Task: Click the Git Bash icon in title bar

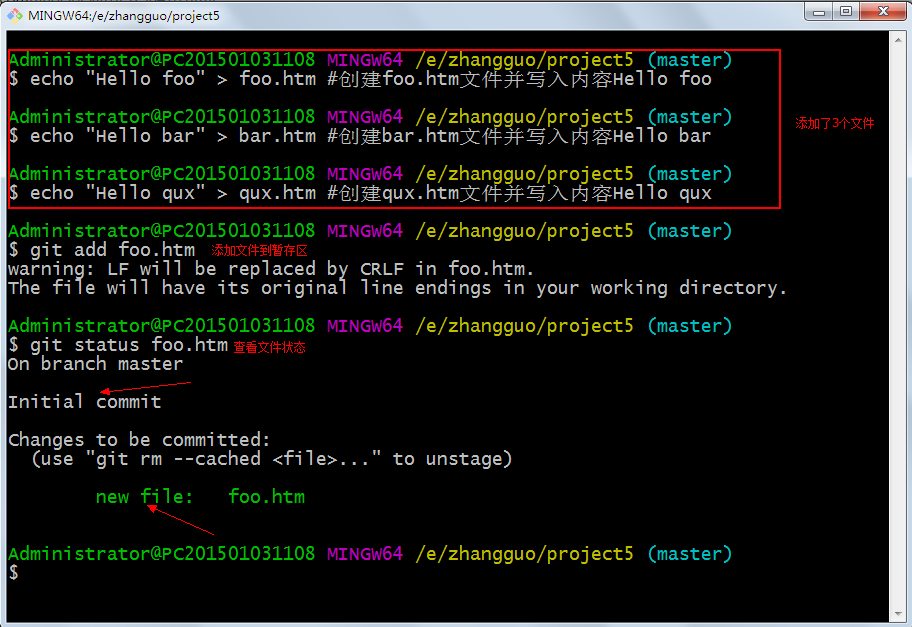Action: coord(15,15)
